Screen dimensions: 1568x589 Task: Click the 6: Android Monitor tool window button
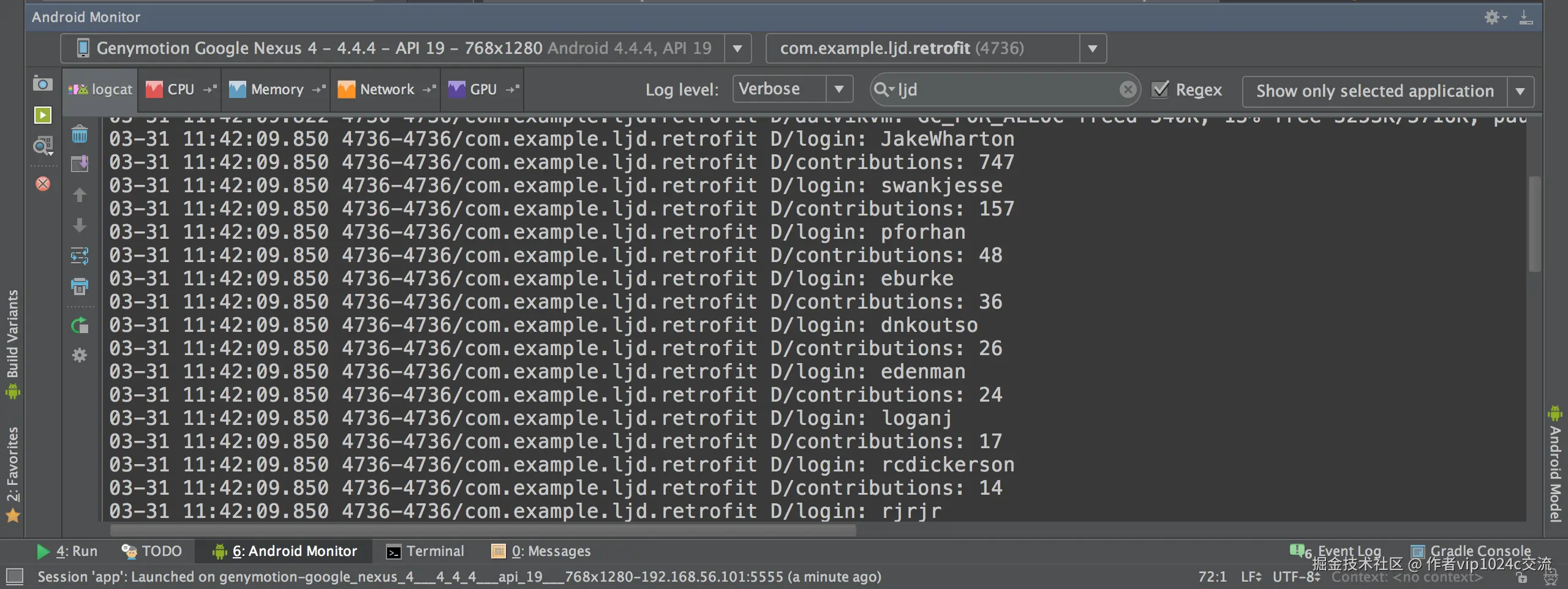pyautogui.click(x=284, y=551)
